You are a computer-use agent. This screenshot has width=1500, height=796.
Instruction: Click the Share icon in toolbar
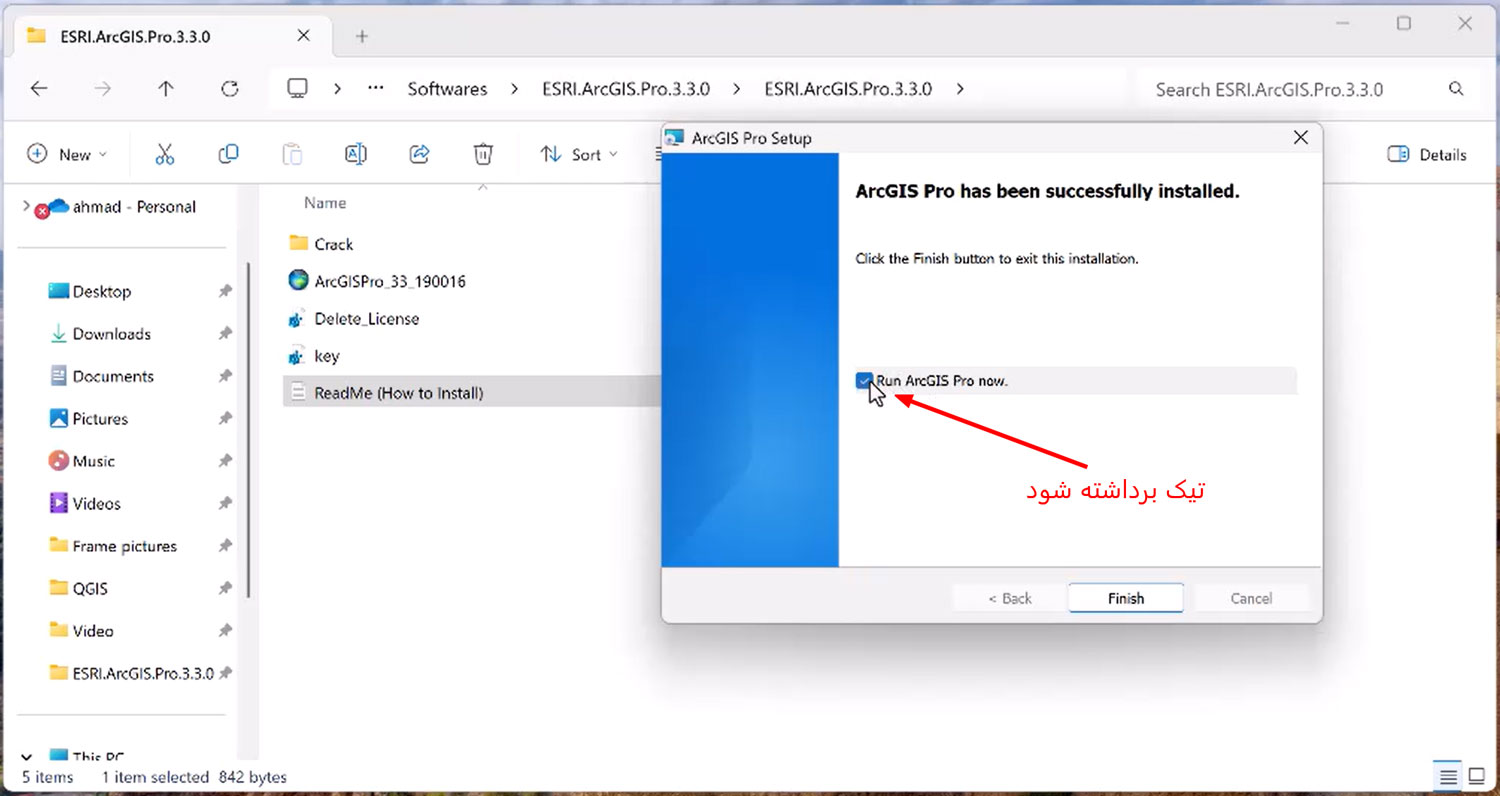point(419,154)
